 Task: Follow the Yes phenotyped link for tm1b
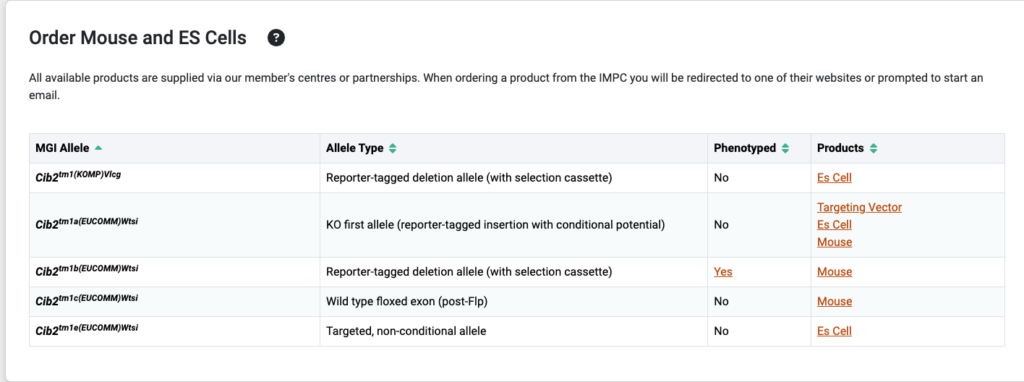pyautogui.click(x=723, y=272)
